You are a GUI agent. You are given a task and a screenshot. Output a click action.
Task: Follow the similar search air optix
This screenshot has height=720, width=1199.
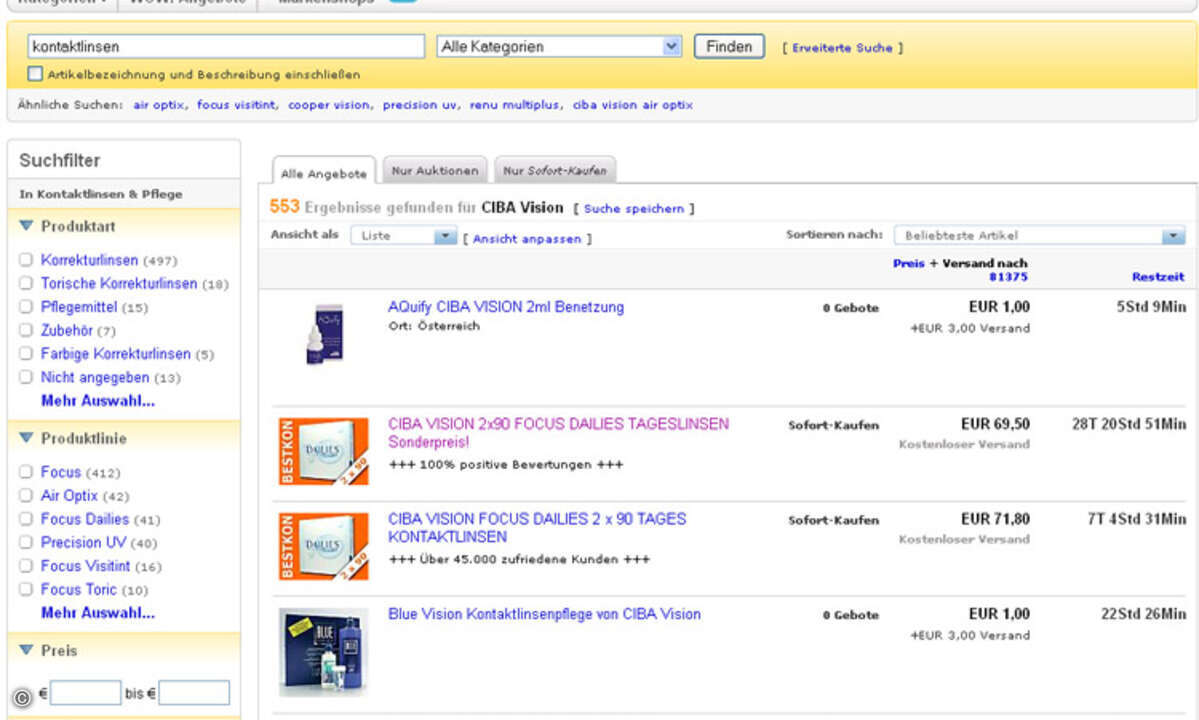(x=158, y=105)
